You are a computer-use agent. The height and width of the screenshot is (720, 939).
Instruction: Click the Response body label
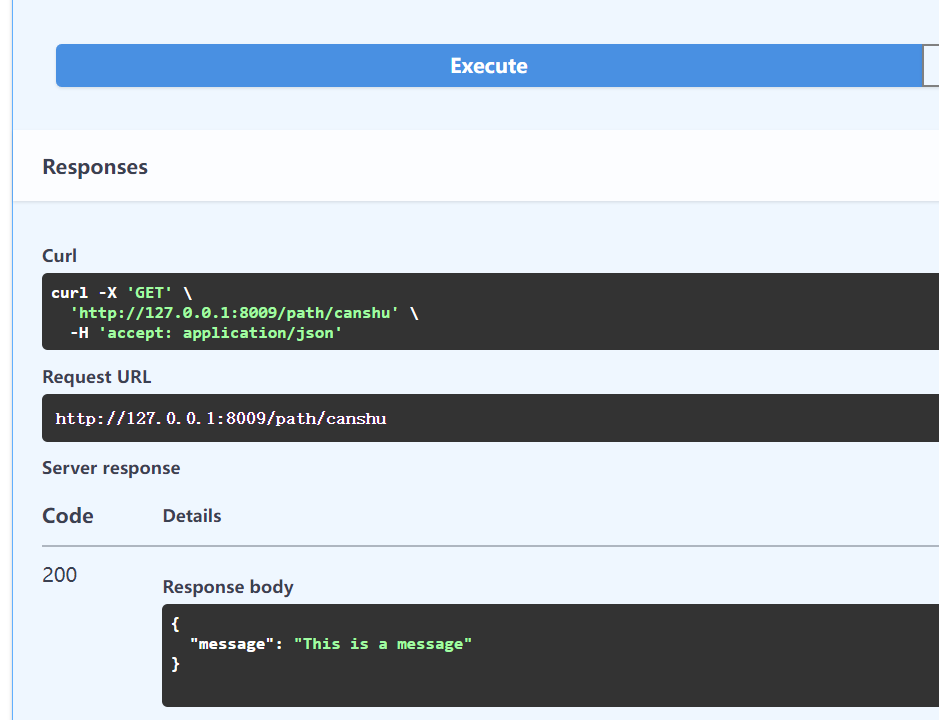click(x=228, y=586)
